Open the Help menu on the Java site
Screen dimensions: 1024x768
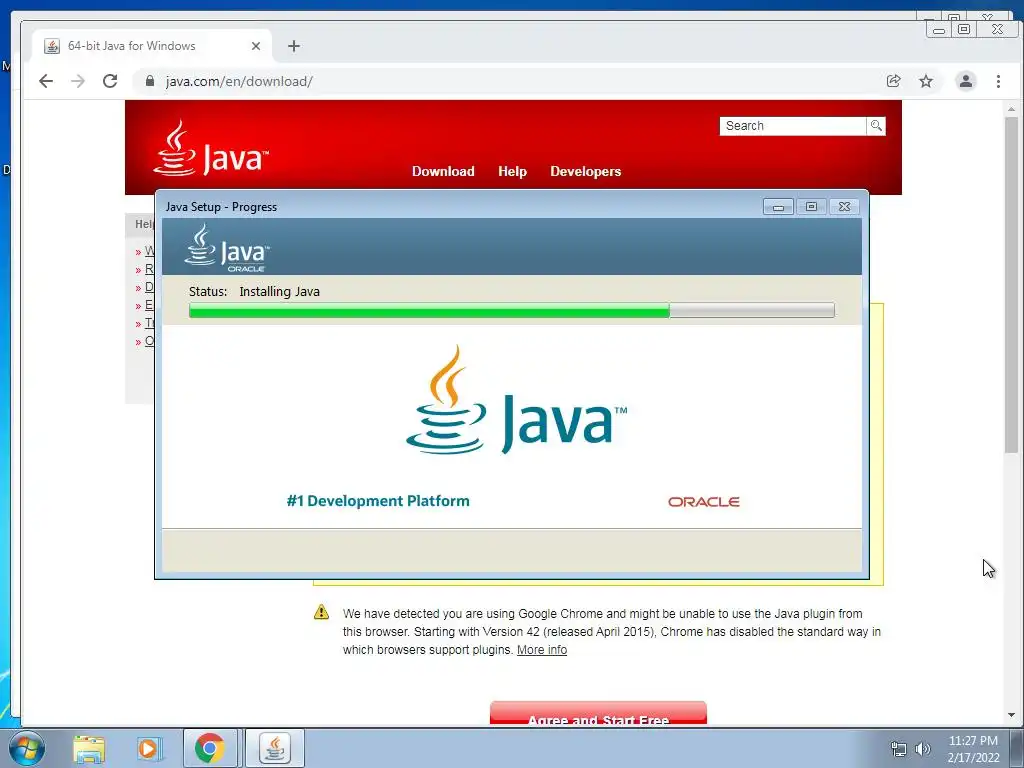click(x=512, y=171)
